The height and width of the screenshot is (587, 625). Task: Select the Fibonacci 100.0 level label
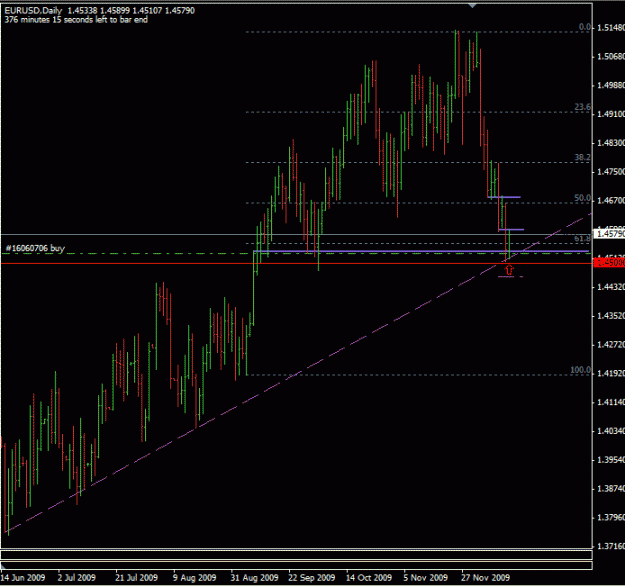click(580, 370)
